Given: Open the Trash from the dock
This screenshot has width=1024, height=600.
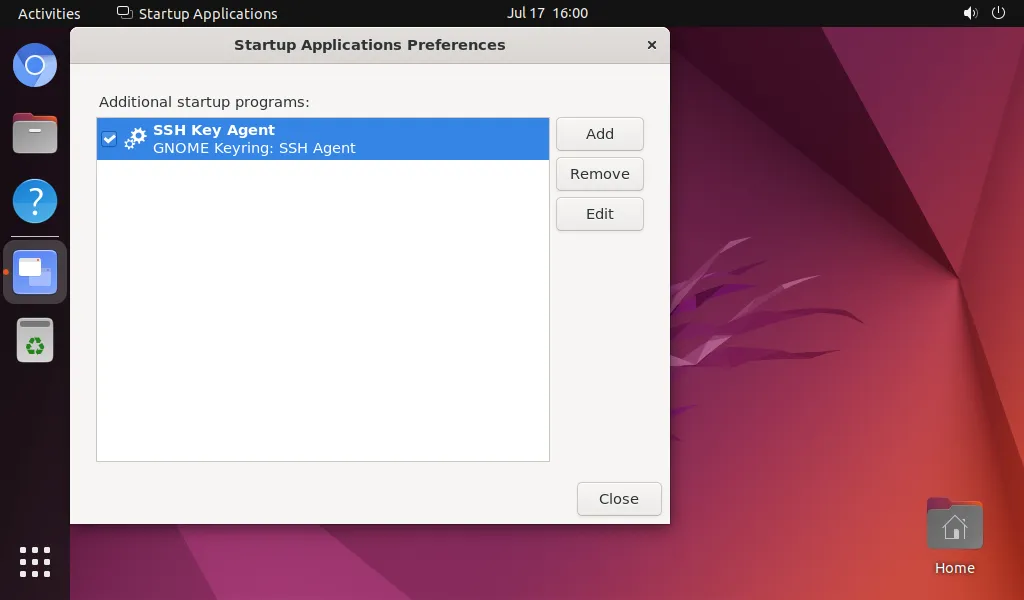Looking at the screenshot, I should [x=34, y=340].
